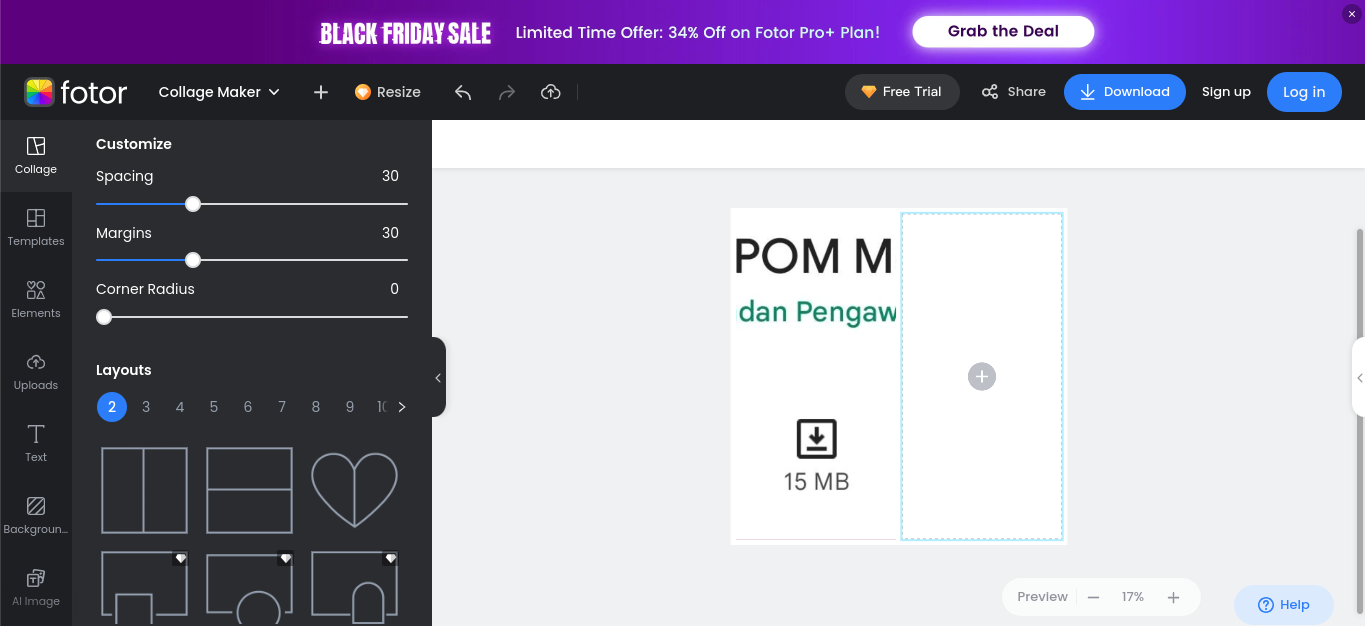Add a photo with the empty cell's plus icon
The height and width of the screenshot is (626, 1365).
tap(982, 376)
